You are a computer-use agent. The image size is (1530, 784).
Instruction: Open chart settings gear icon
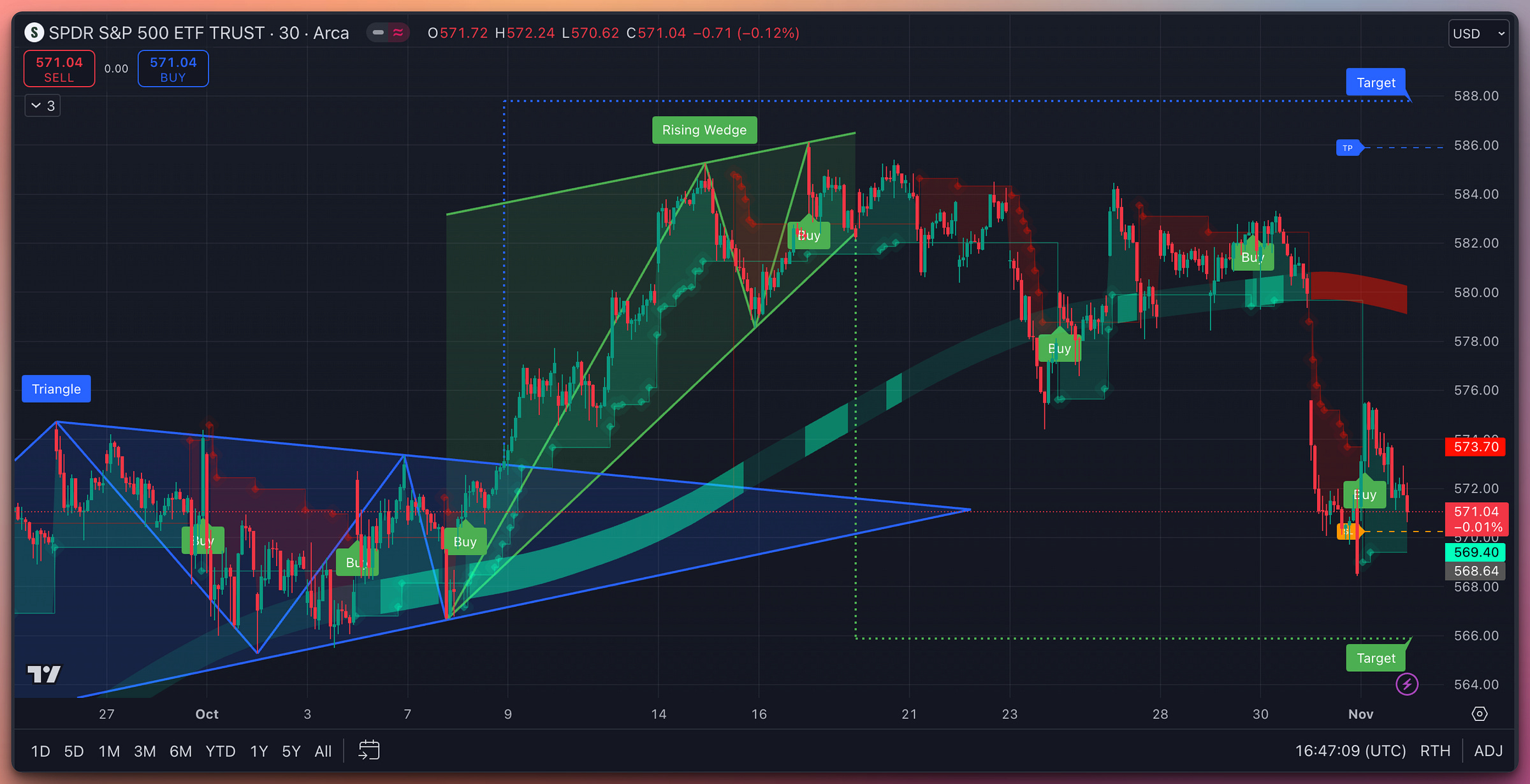(x=1480, y=714)
